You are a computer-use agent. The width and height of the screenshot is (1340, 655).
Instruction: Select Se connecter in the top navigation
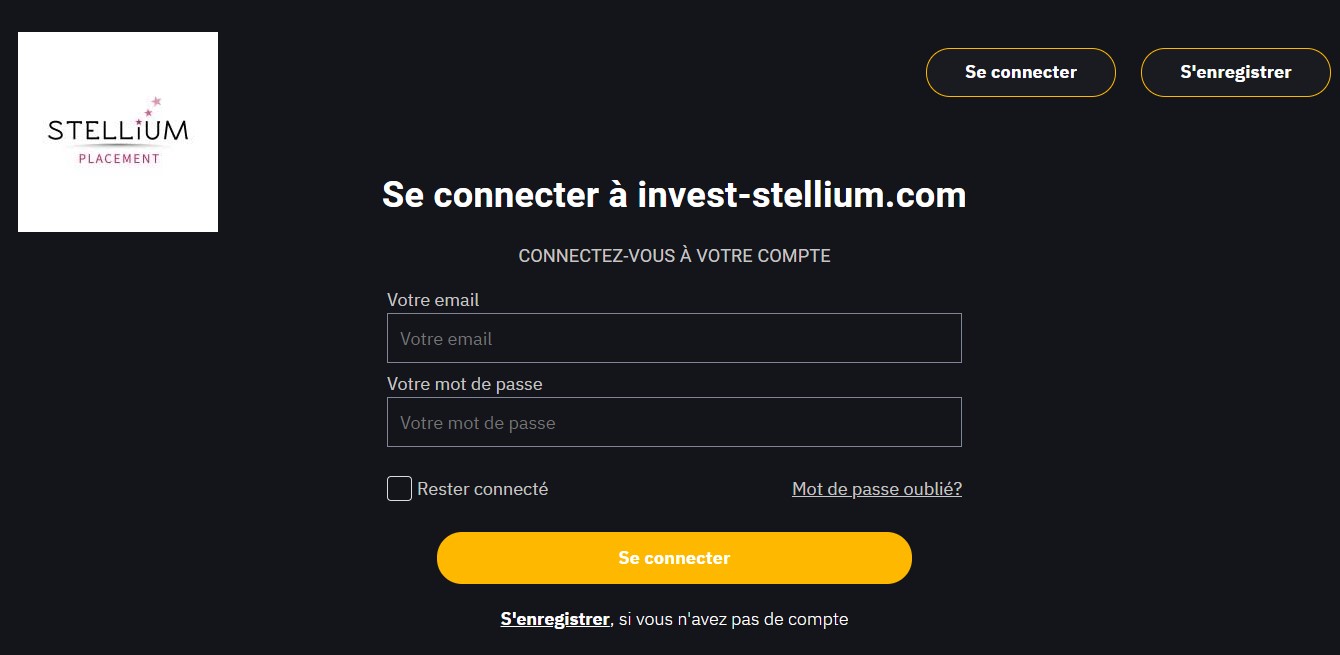(x=1020, y=72)
